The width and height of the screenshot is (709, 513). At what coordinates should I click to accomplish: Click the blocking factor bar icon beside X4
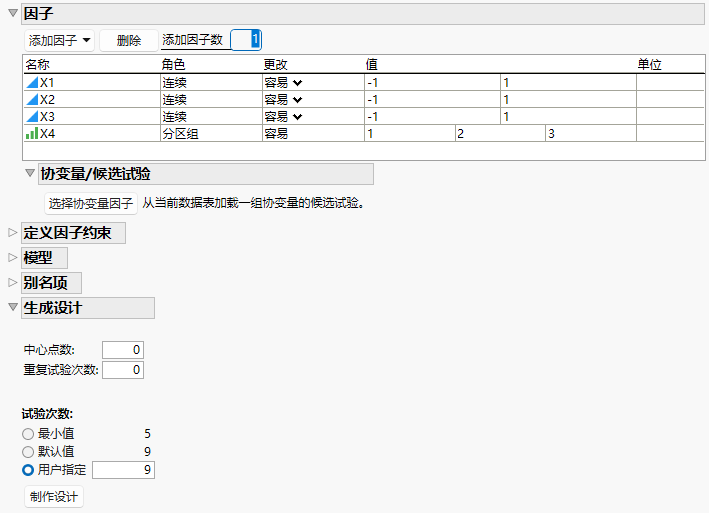click(32, 133)
